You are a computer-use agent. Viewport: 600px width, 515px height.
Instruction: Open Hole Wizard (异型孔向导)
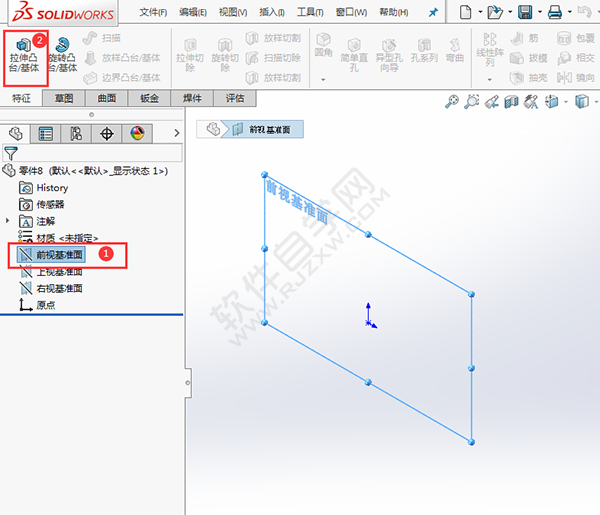389,55
